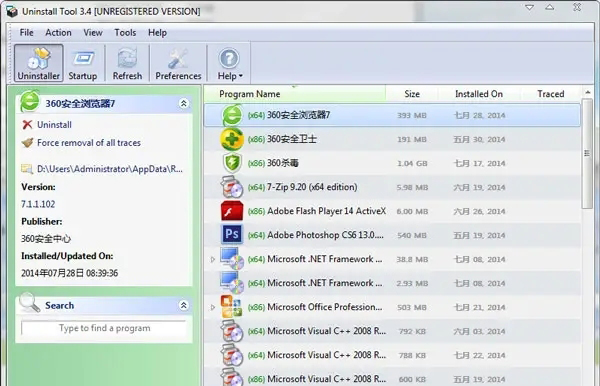The width and height of the screenshot is (600, 386).
Task: Open the Action menu
Action: [x=58, y=33]
